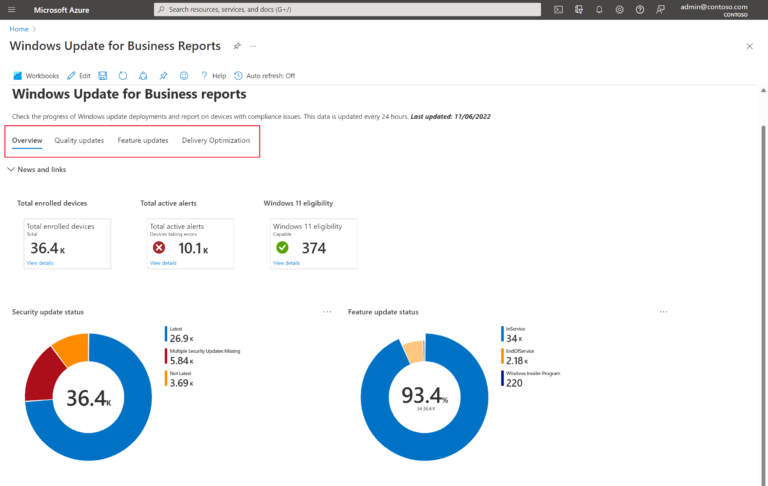Click the share workbook icon in toolbar

coord(143,75)
